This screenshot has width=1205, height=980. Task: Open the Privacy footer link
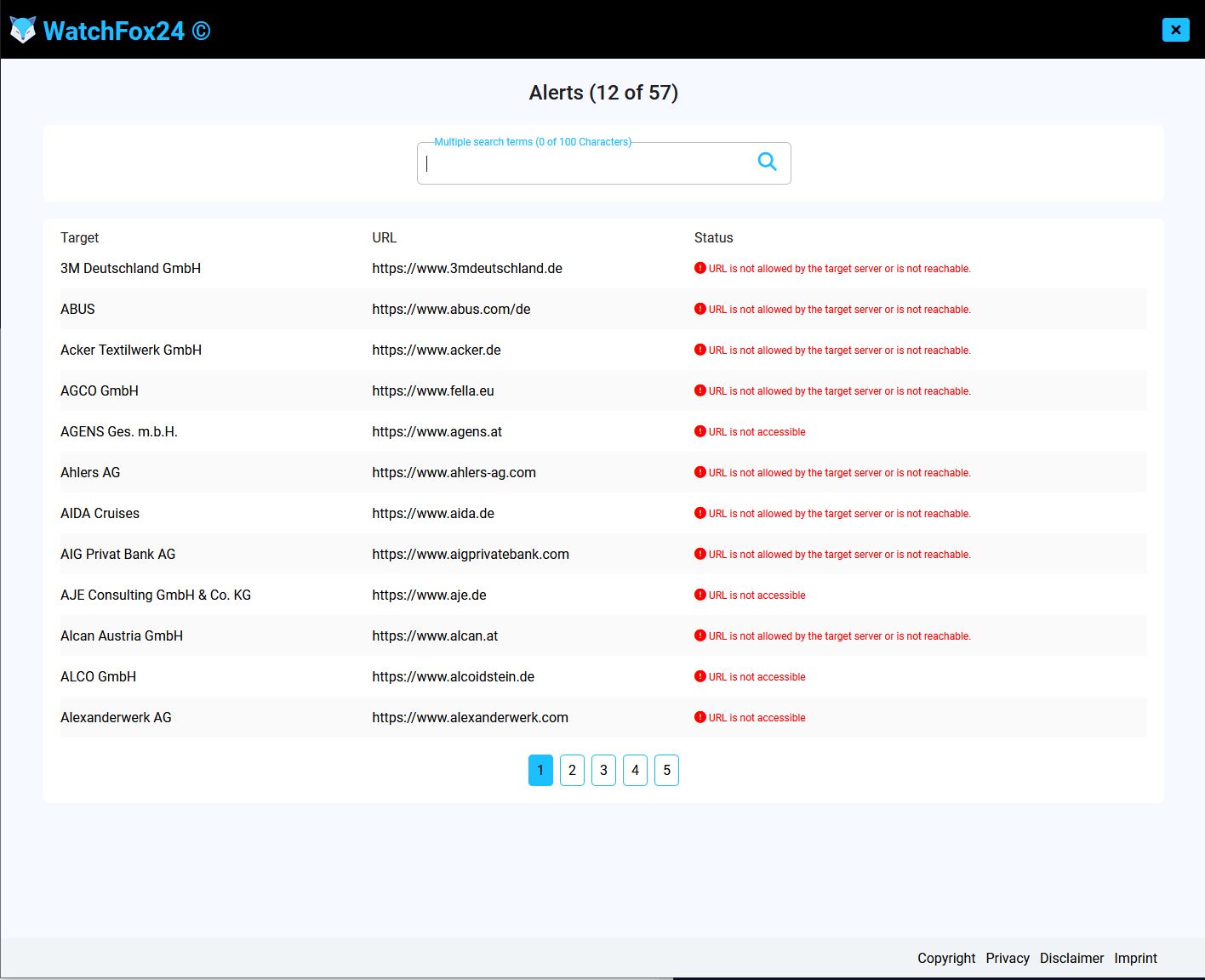1008,958
